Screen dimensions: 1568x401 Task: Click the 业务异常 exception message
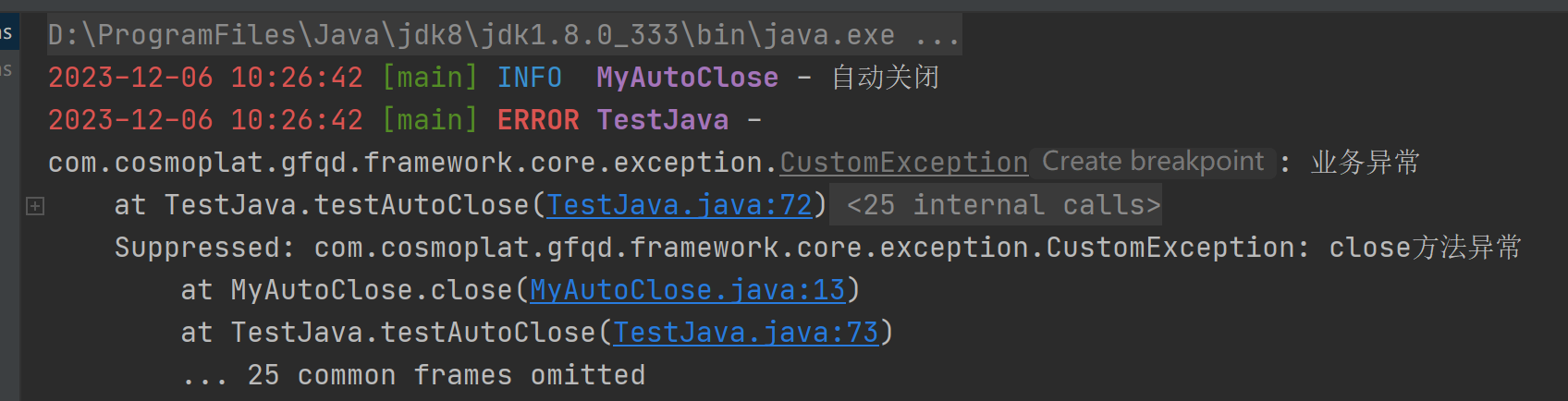1365,163
